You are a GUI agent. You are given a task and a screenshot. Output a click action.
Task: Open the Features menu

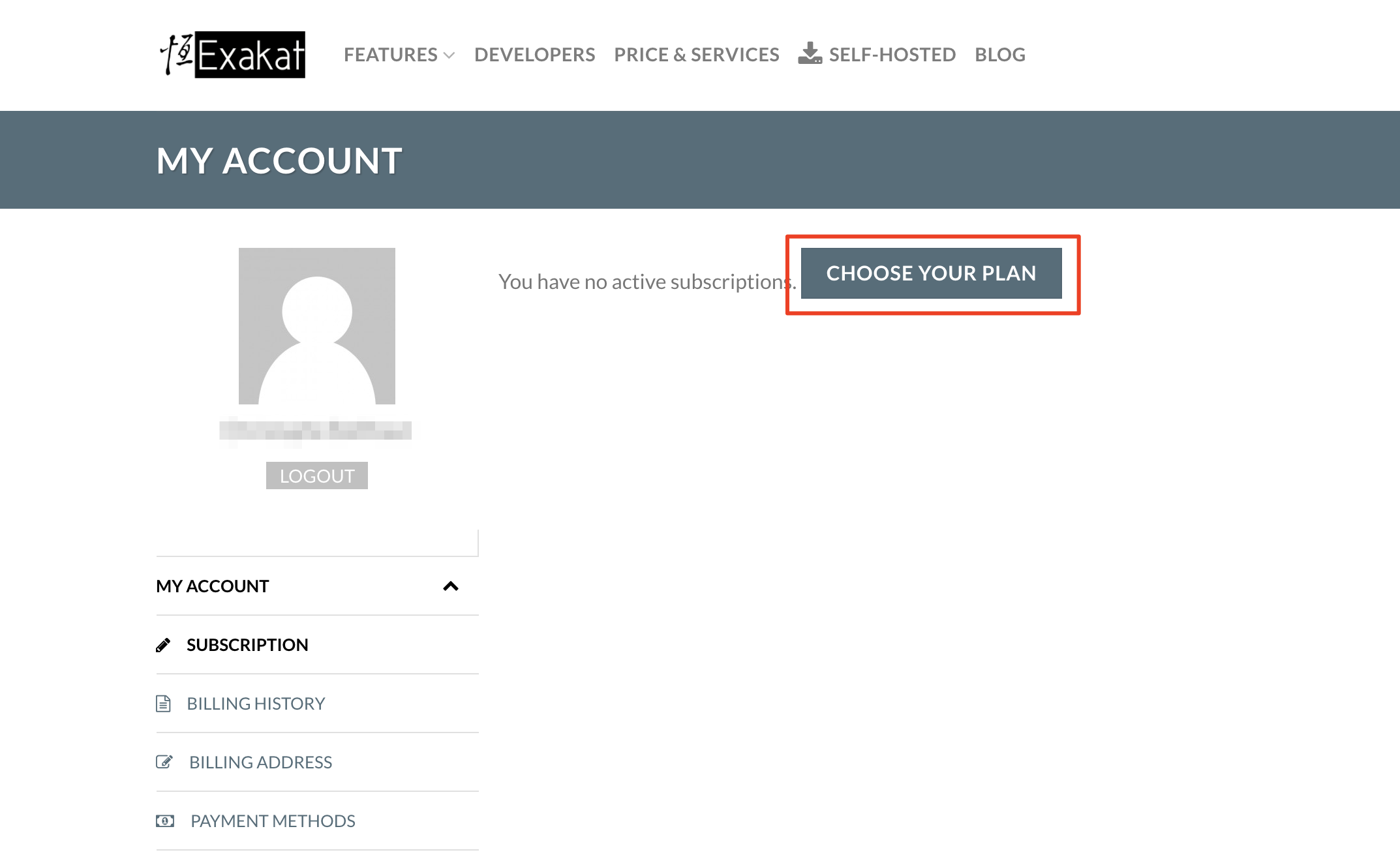click(390, 55)
